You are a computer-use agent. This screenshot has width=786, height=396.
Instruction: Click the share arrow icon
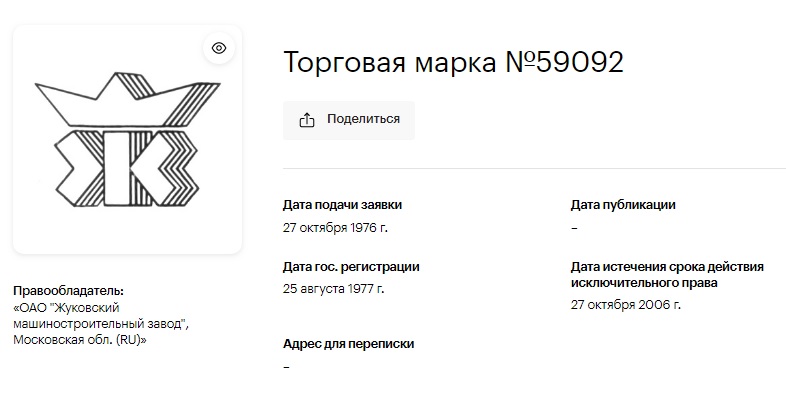tap(307, 120)
